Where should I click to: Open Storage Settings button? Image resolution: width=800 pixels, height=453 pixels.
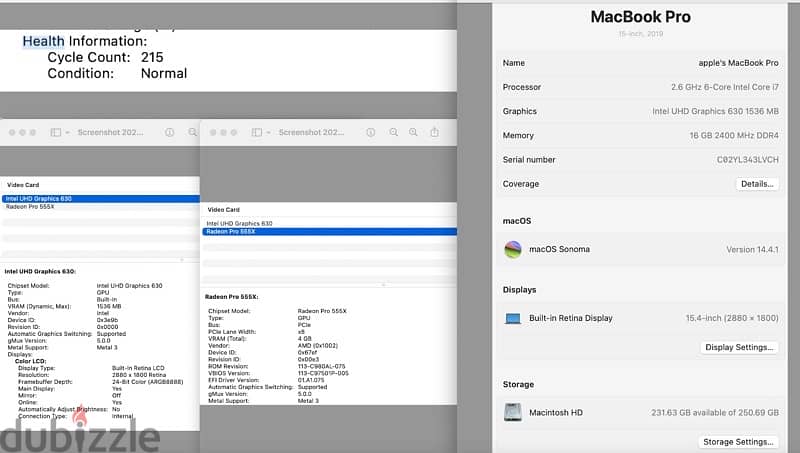coord(738,441)
